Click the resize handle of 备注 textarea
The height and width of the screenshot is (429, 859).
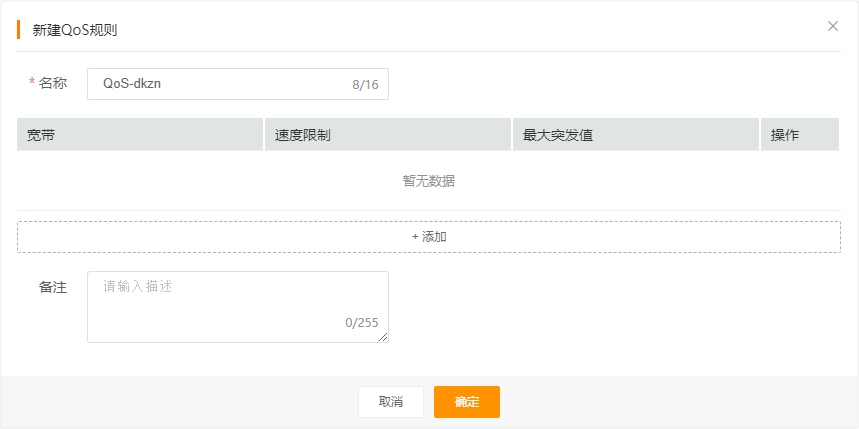(x=383, y=337)
